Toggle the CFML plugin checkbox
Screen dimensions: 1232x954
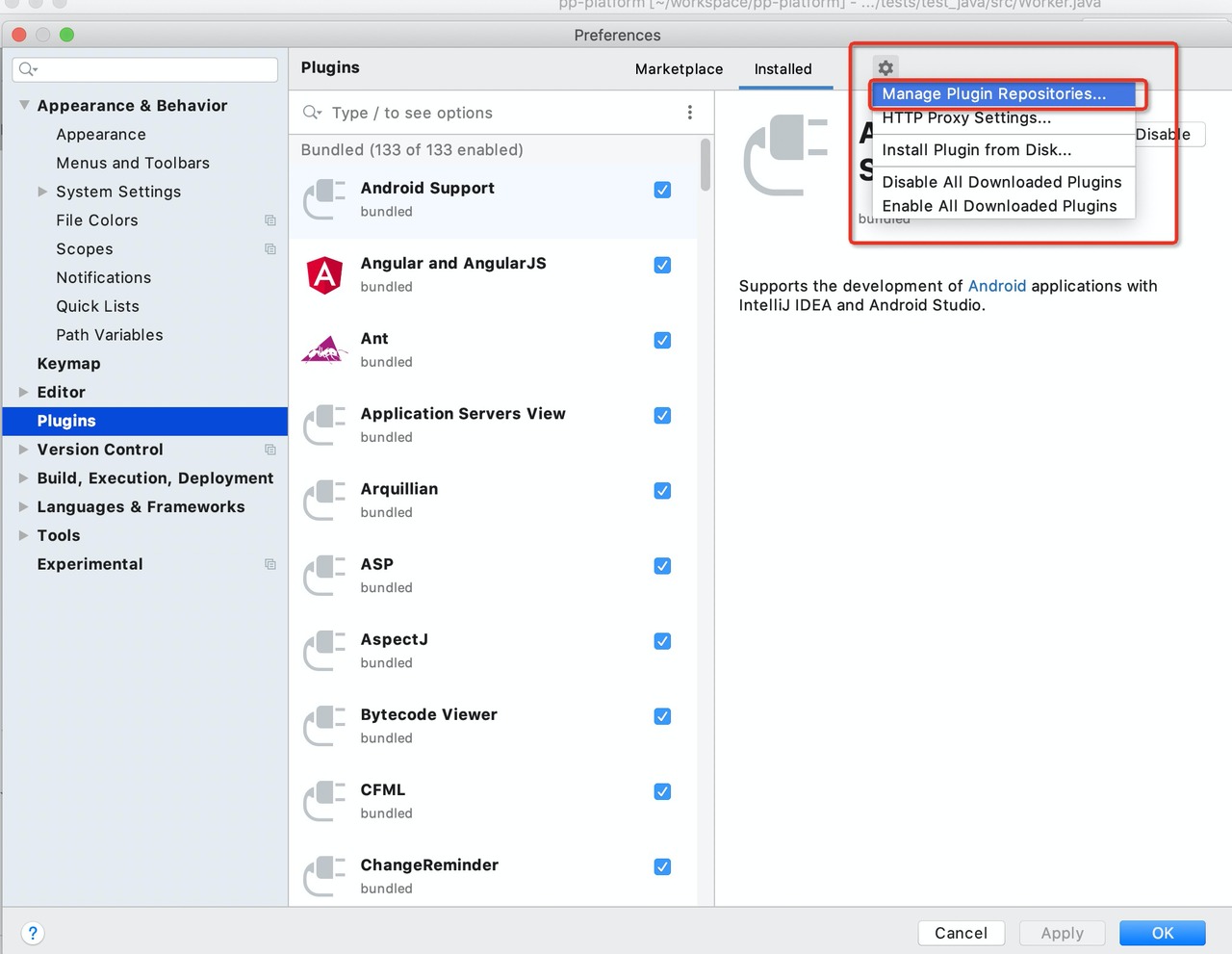(x=662, y=790)
